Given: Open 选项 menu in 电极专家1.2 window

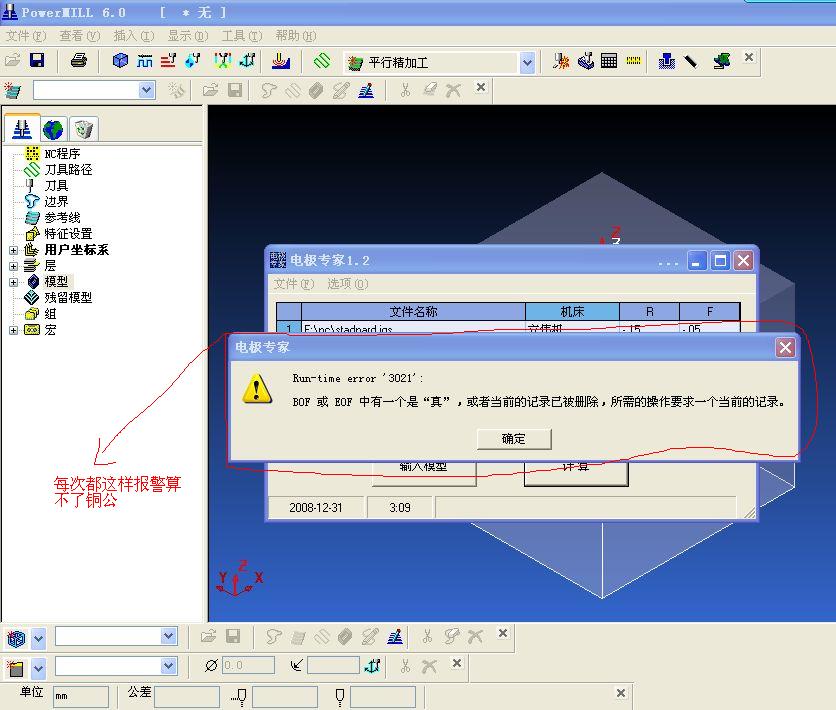Looking at the screenshot, I should pyautogui.click(x=348, y=284).
